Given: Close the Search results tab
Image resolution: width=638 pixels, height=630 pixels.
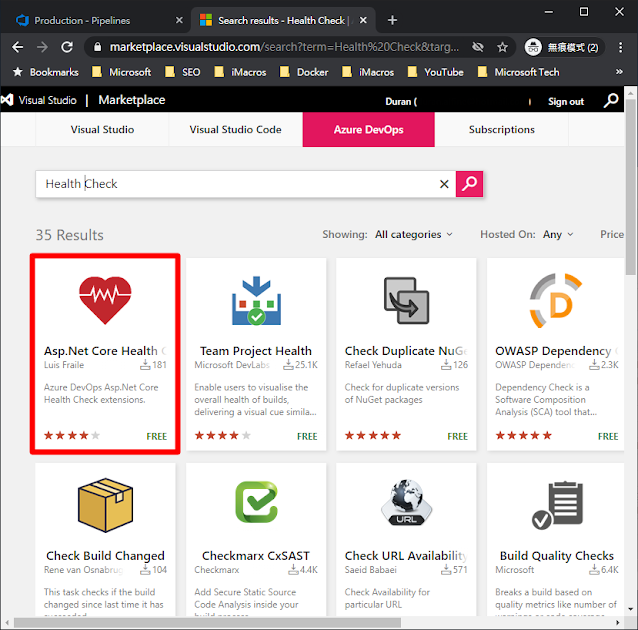Looking at the screenshot, I should pos(363,20).
